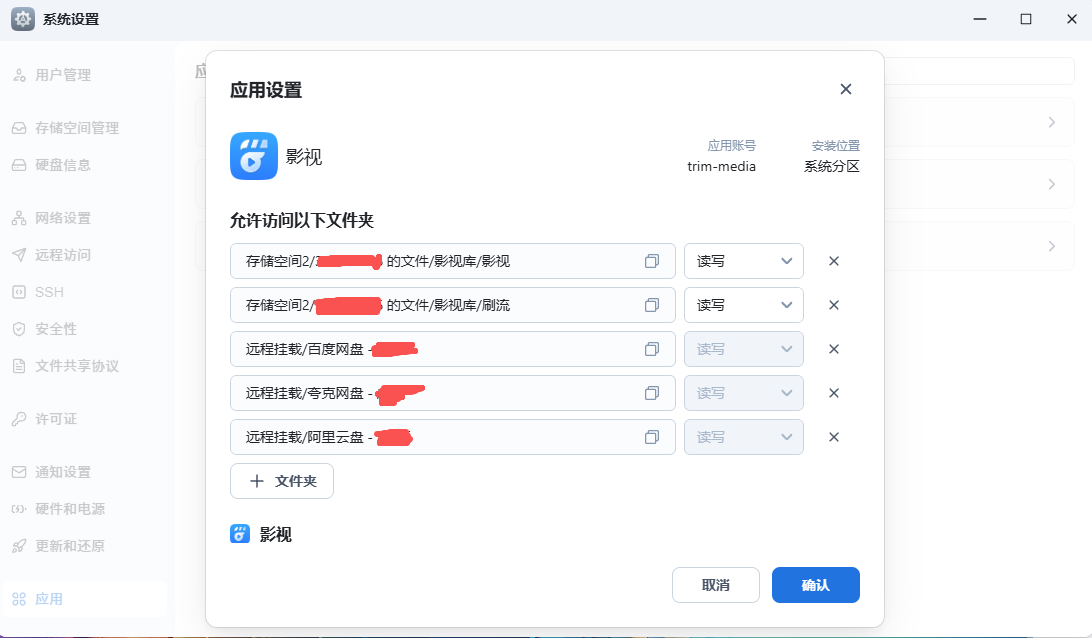Open 读写 permission dropdown for 影视库/刷流
Viewport: 1092px width, 638px height.
(x=744, y=305)
